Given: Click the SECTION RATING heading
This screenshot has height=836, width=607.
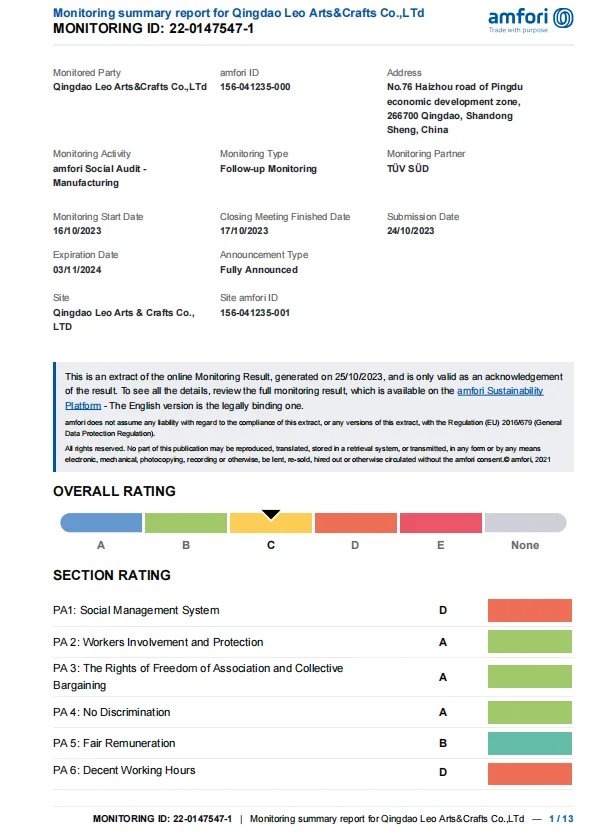Looking at the screenshot, I should coord(112,575).
